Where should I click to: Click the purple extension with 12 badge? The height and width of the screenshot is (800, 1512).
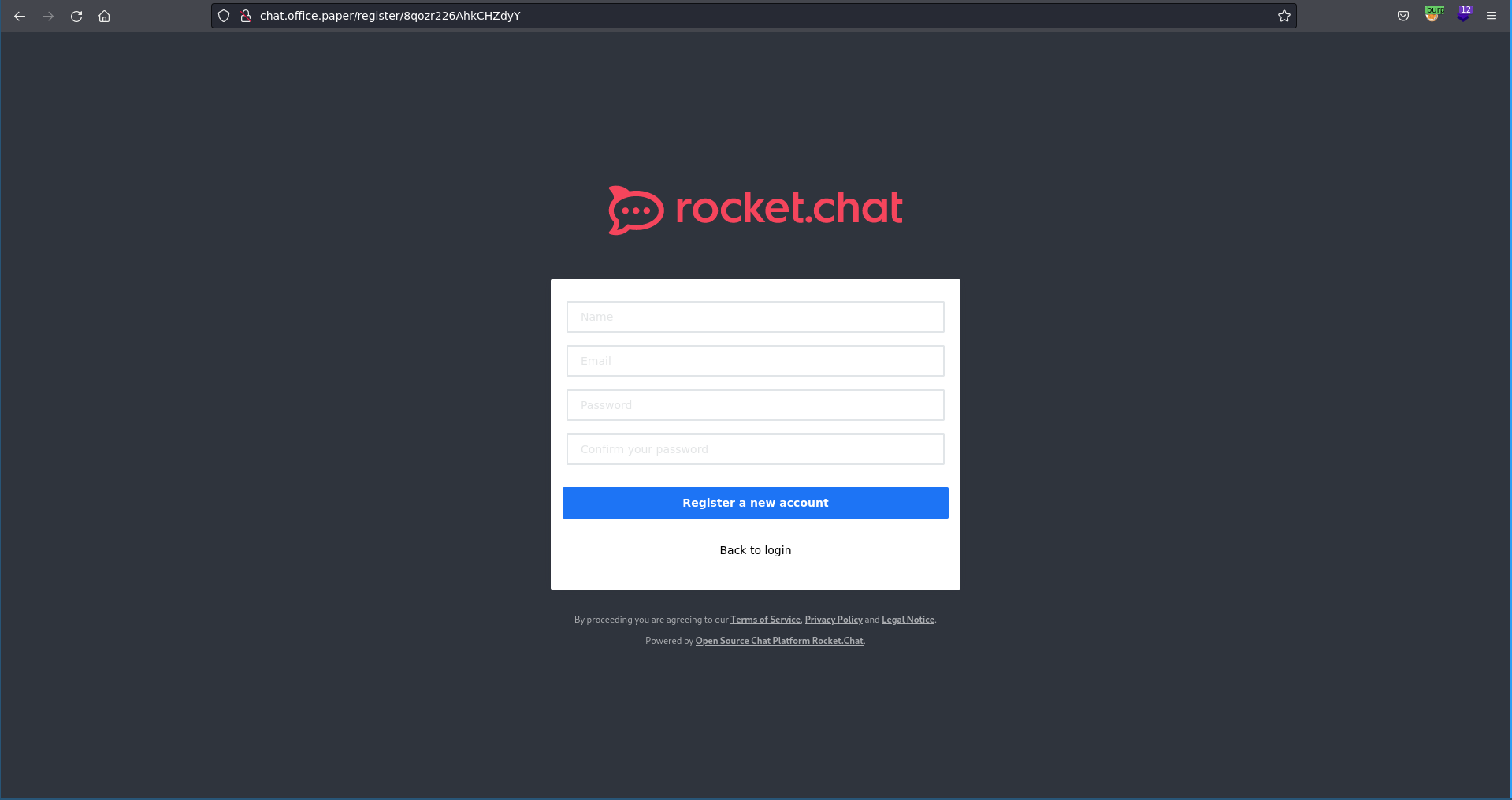pos(1463,14)
